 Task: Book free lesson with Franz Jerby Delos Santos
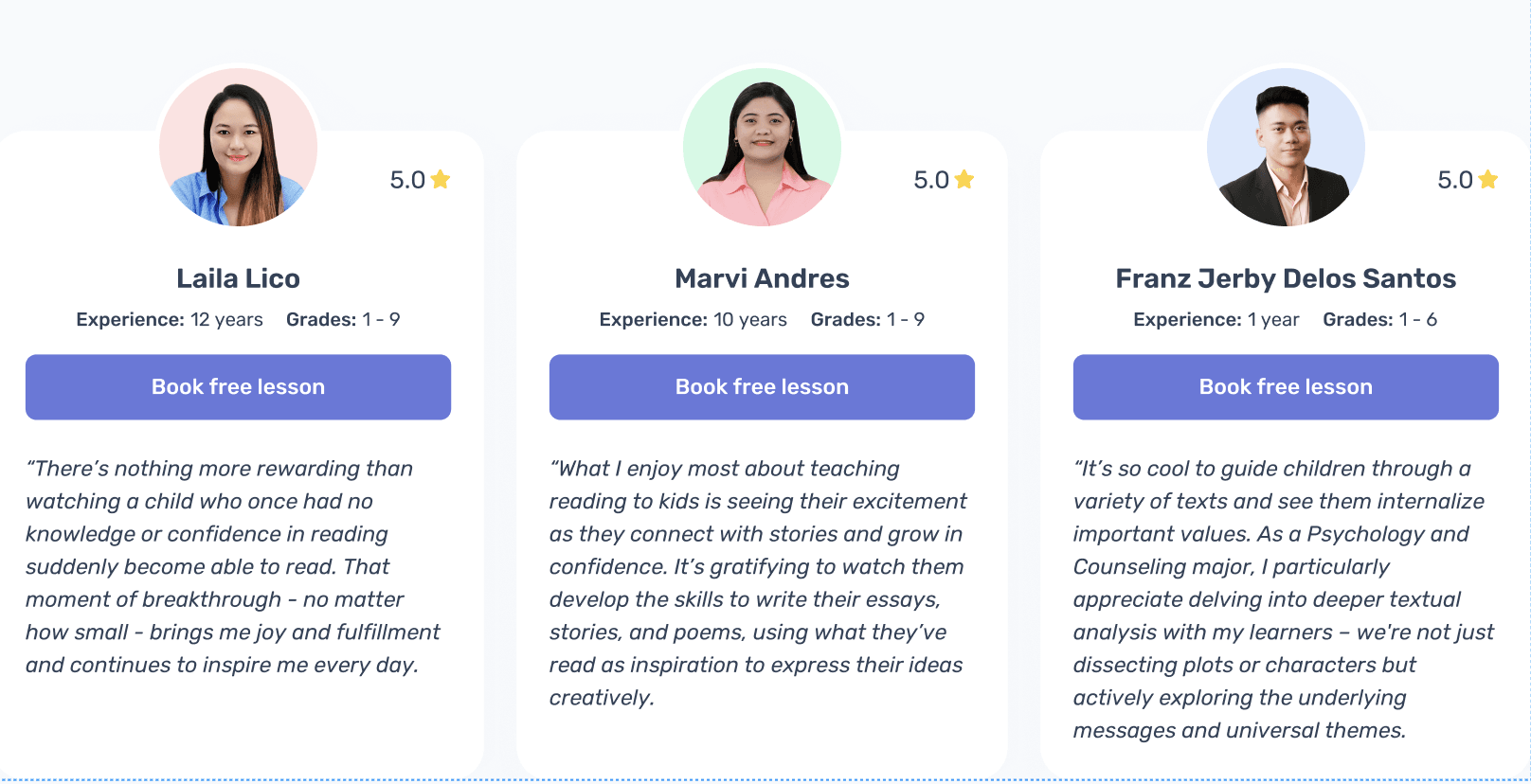1286,386
